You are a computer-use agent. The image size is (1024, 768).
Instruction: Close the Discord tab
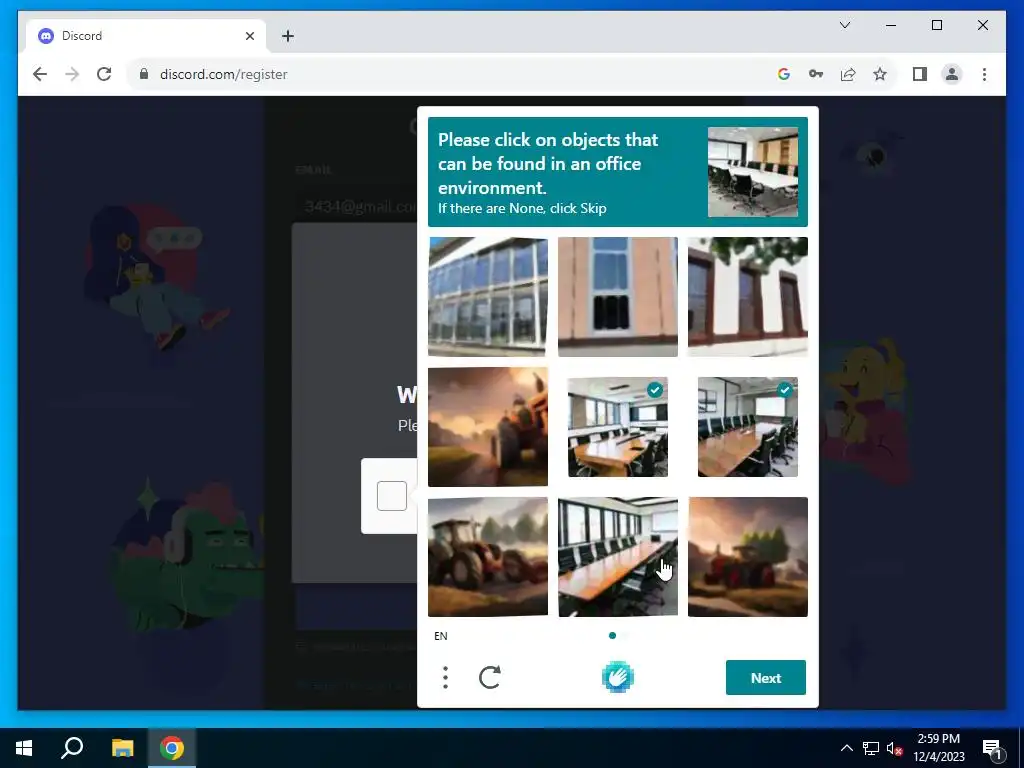pyautogui.click(x=249, y=36)
